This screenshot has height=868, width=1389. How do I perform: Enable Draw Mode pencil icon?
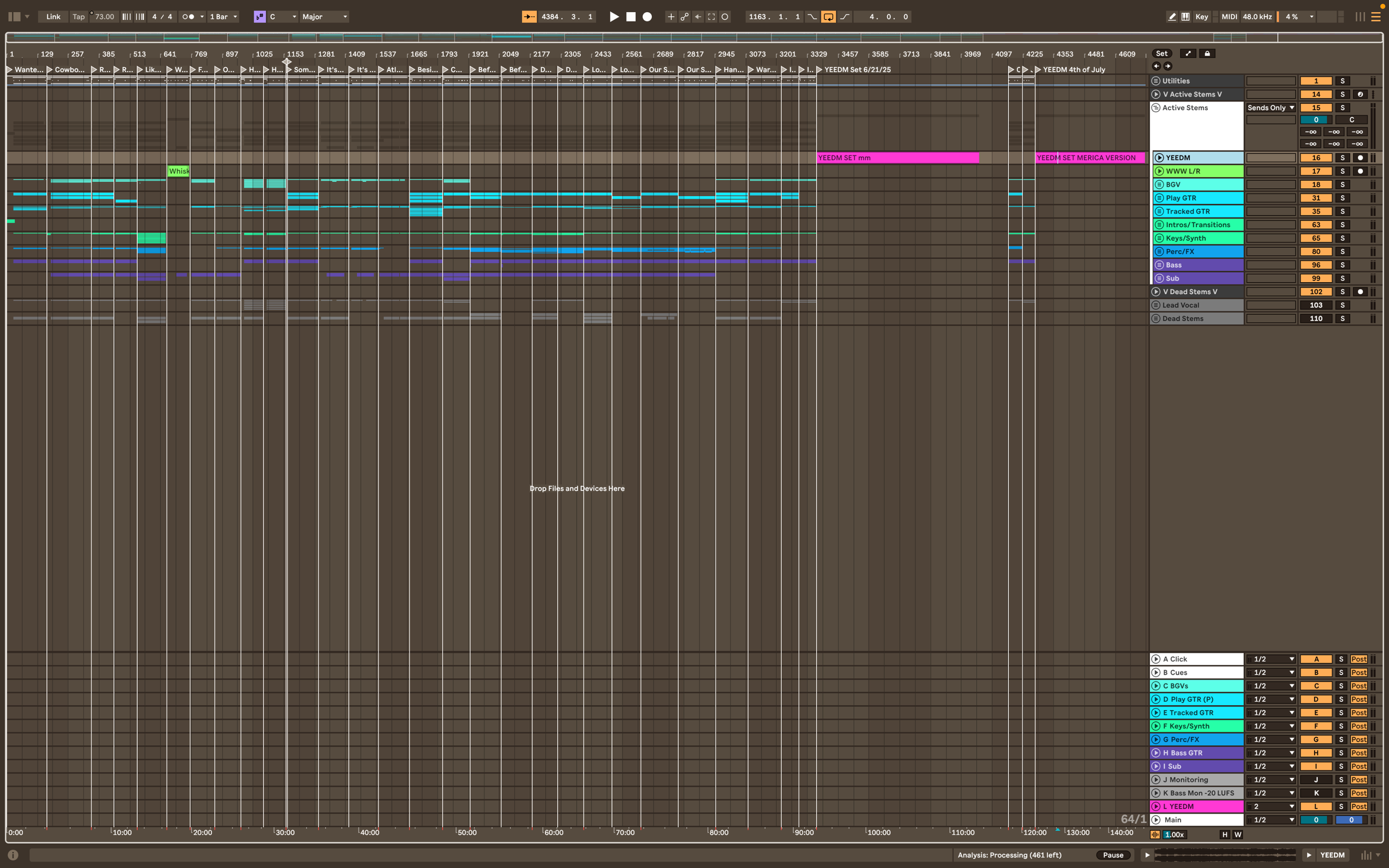click(1172, 17)
